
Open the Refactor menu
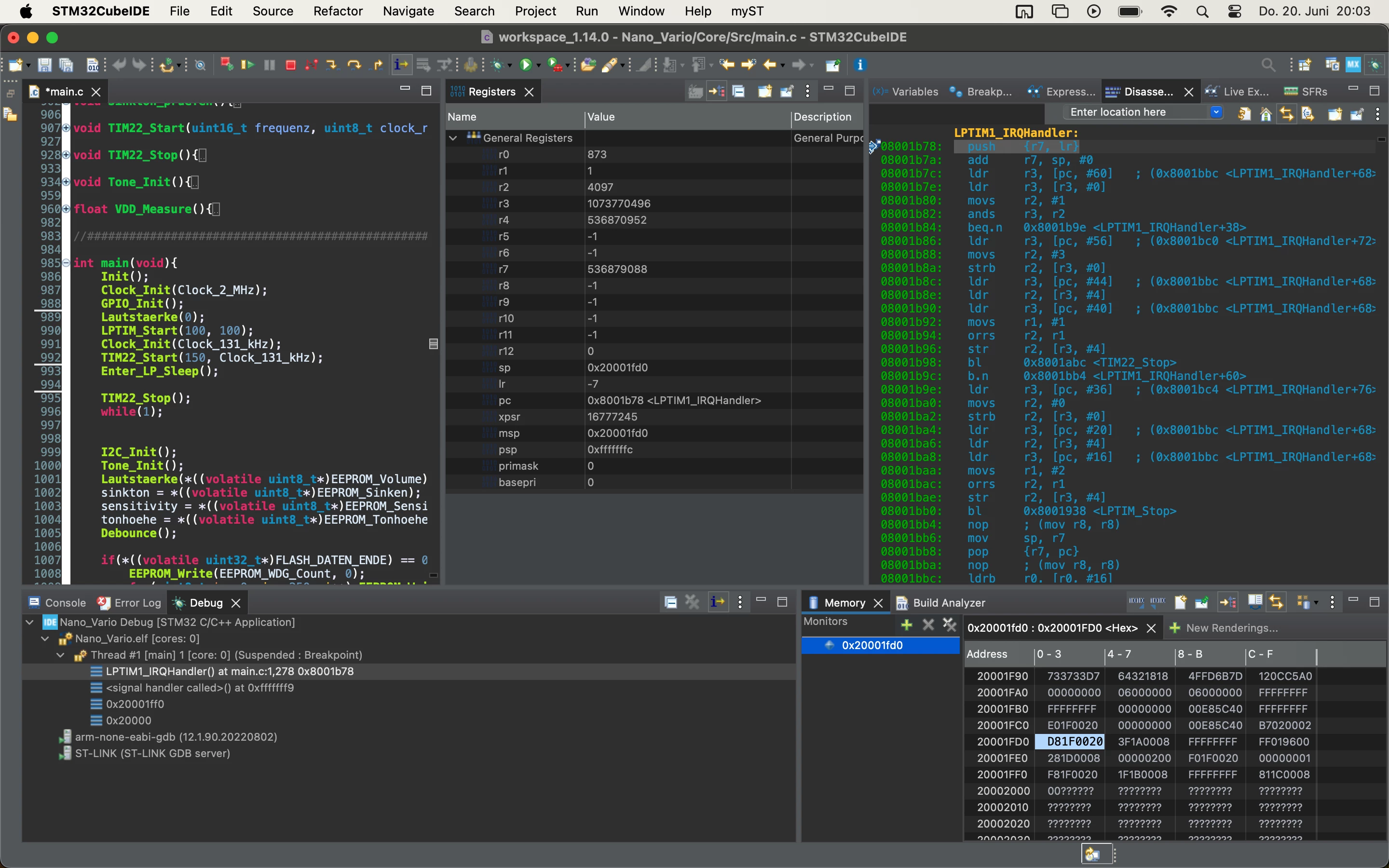(338, 11)
